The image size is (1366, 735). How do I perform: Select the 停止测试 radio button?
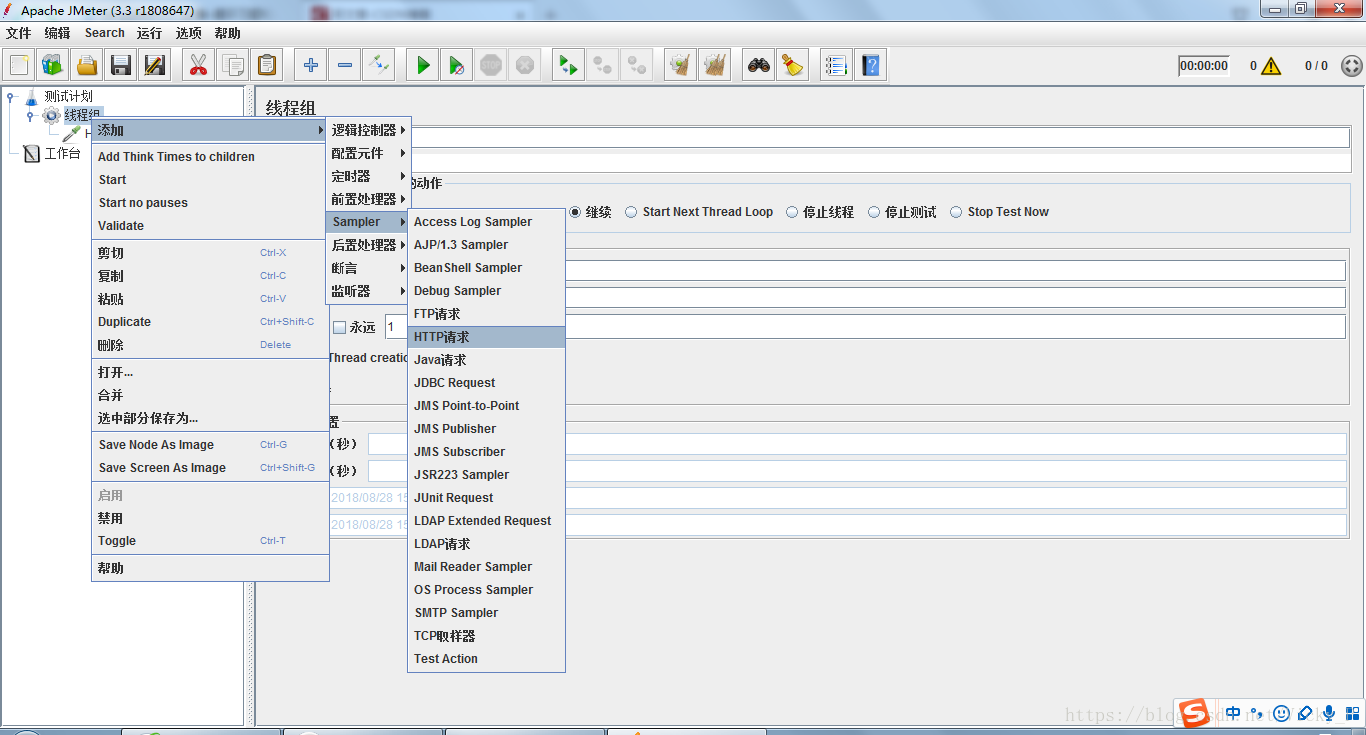point(874,212)
